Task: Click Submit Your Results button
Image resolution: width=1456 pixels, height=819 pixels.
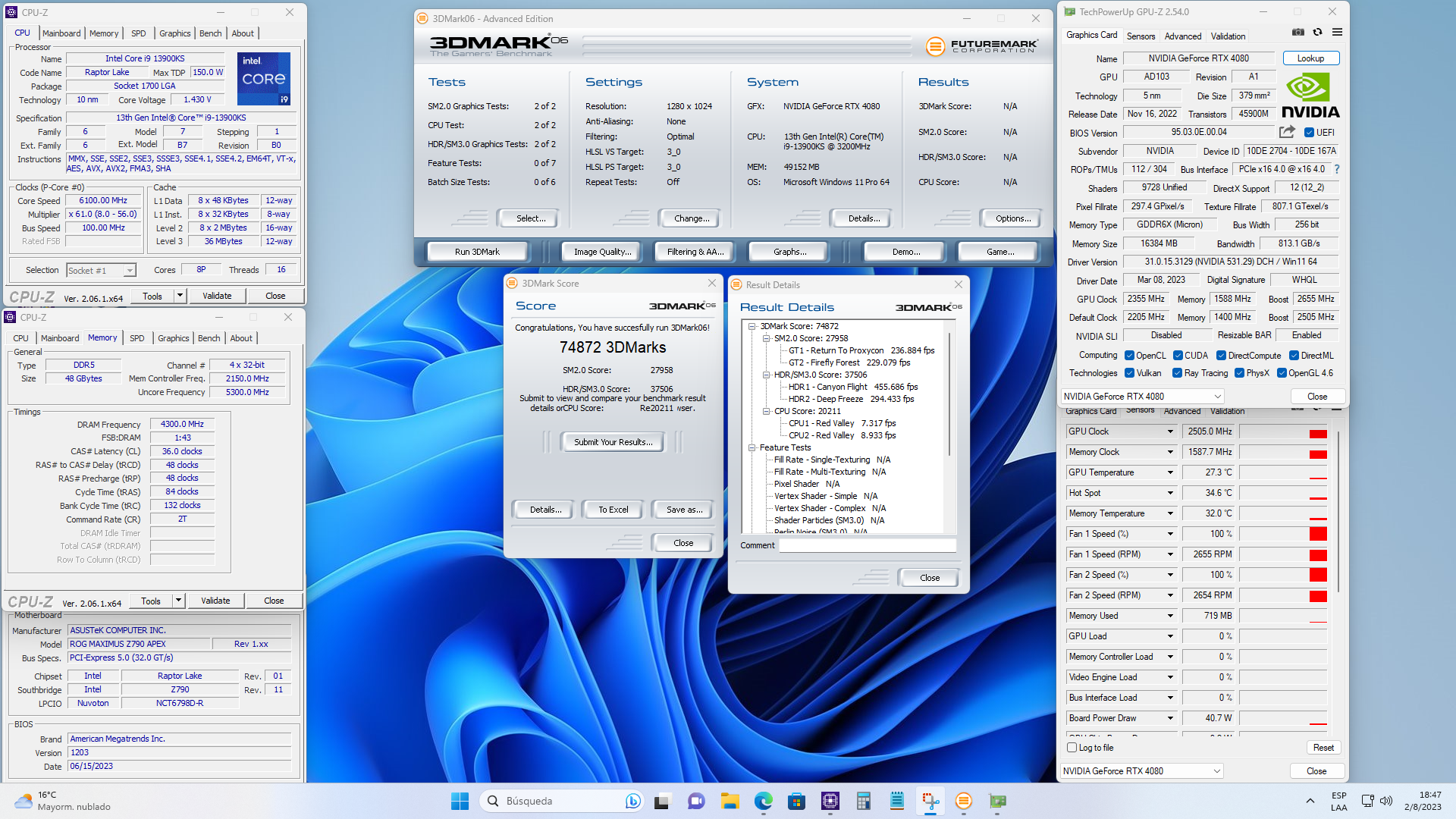Action: click(613, 441)
